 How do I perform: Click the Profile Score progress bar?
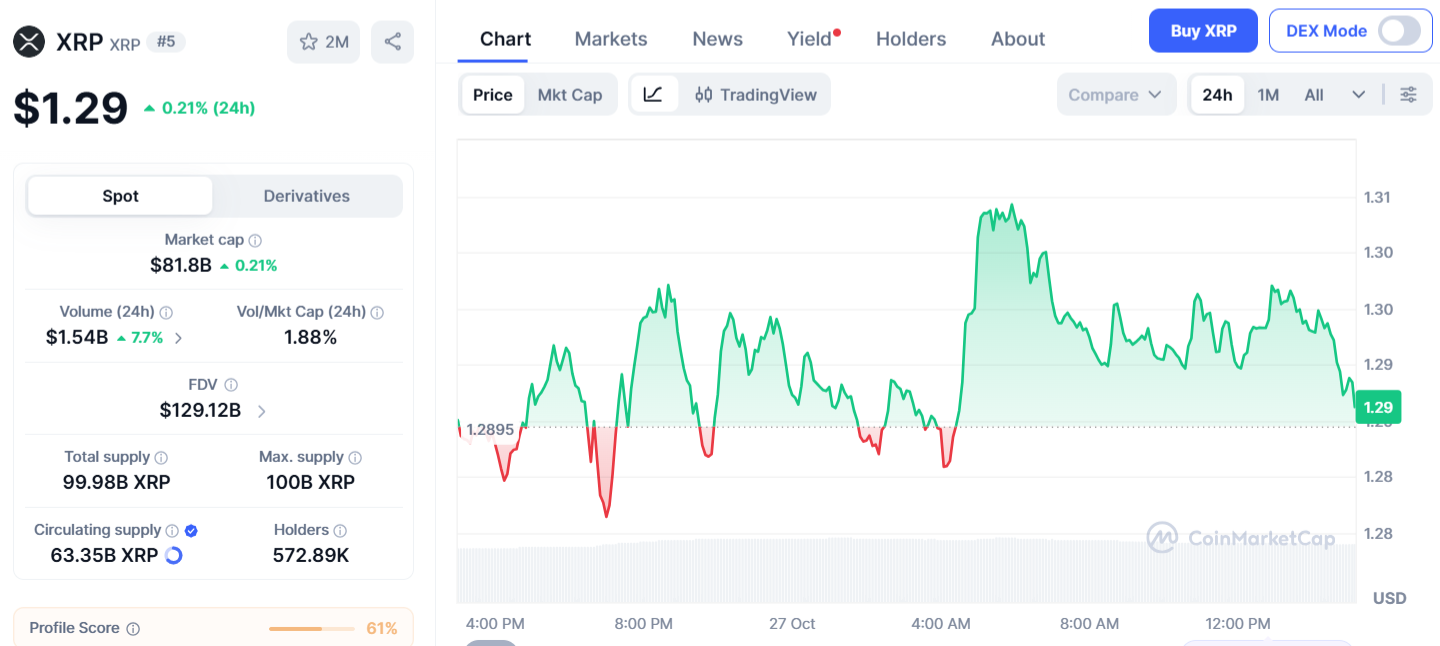pyautogui.click(x=311, y=629)
